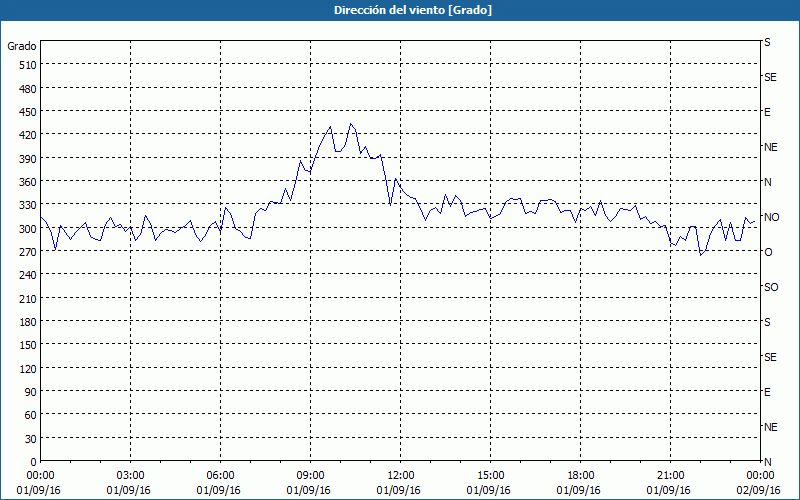Screen dimensions: 800x500
Task: Select the "Grado" axis unit label
Action: (x=22, y=46)
